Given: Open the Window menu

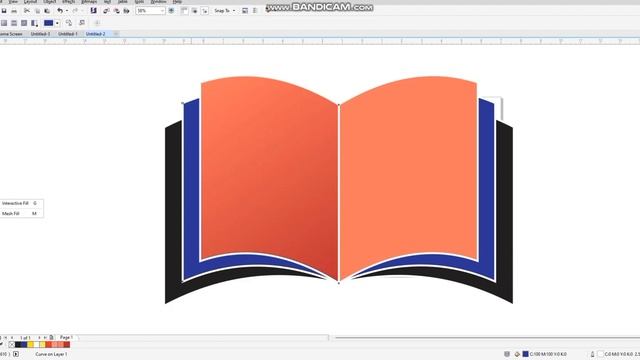Looking at the screenshot, I should [158, 2].
